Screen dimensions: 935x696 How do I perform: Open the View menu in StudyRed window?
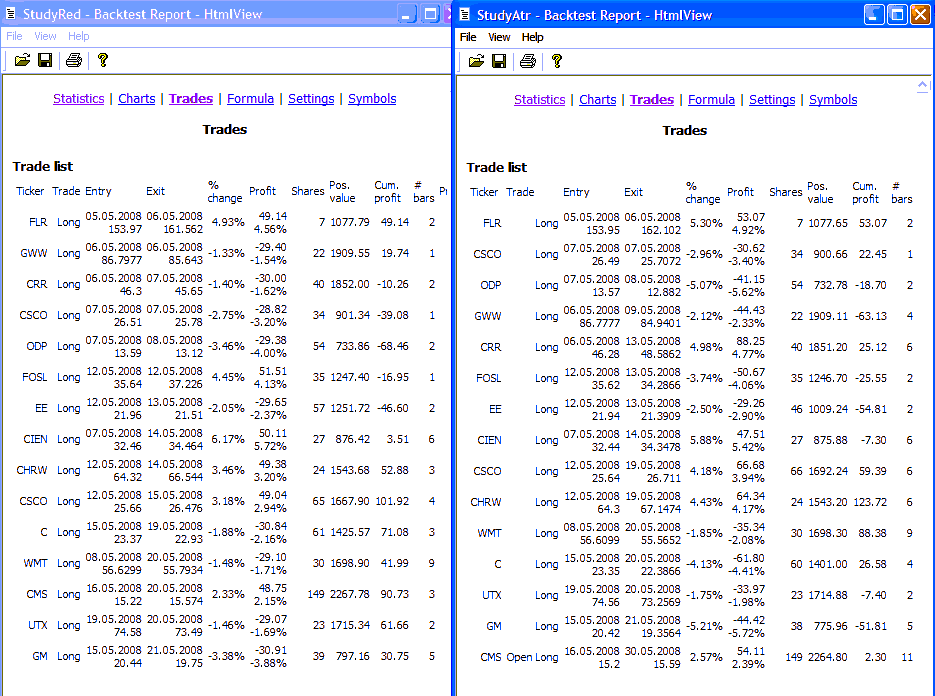(x=45, y=36)
